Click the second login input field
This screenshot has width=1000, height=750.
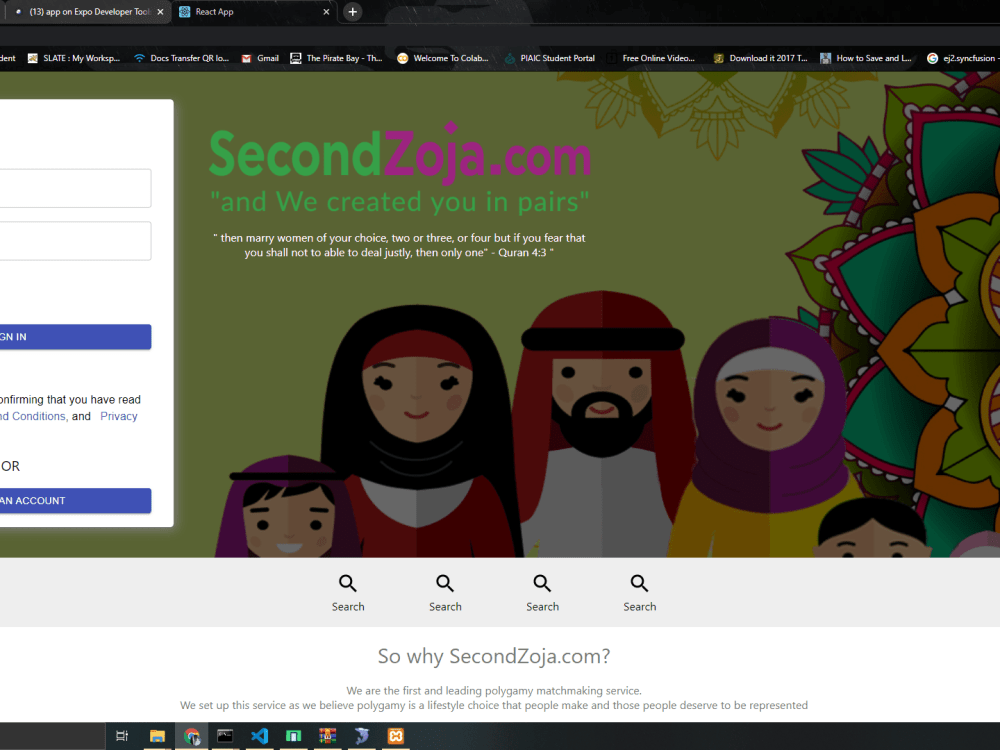click(x=75, y=240)
